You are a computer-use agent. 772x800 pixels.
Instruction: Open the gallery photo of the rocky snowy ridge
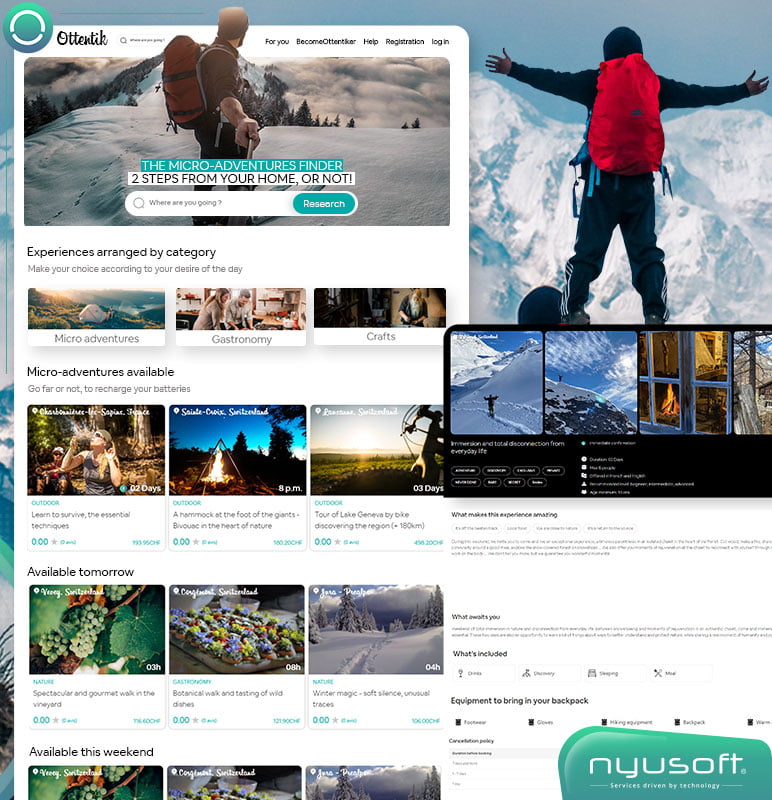coord(591,383)
